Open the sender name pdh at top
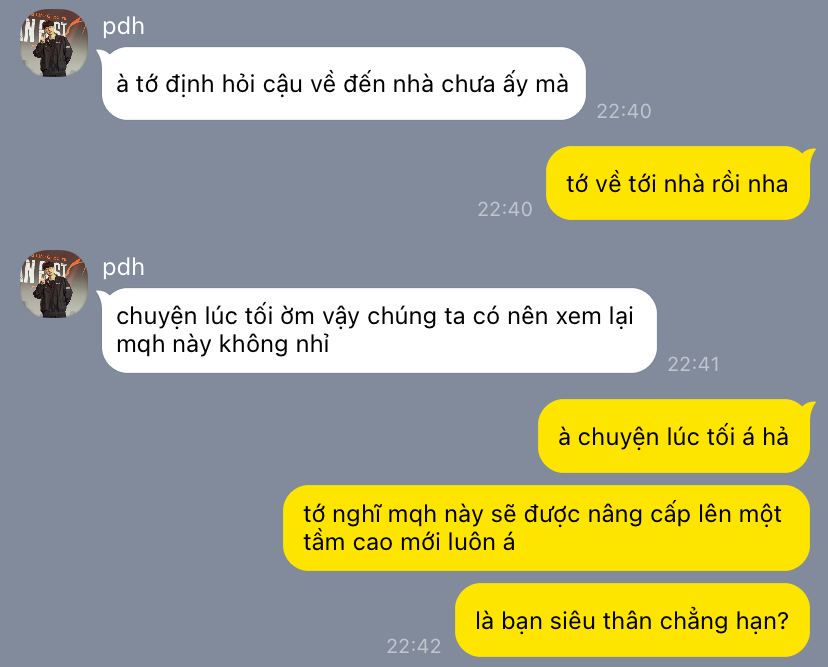Screen dimensions: 828x667 click(123, 26)
